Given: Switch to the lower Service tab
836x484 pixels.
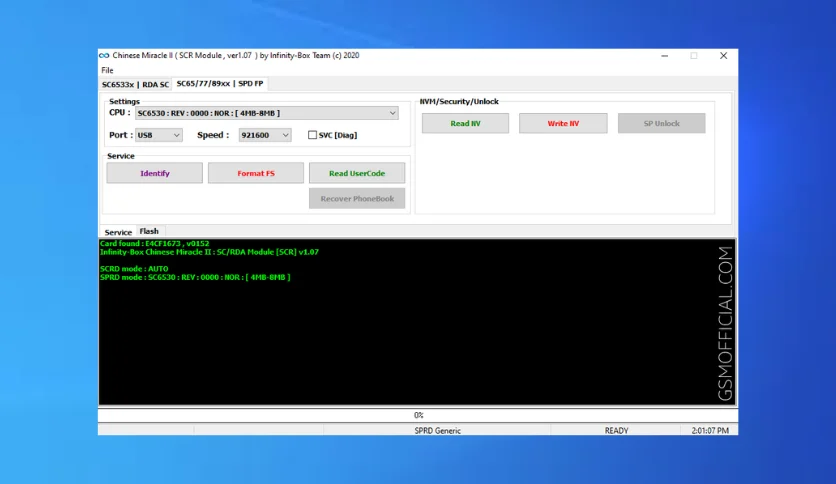Looking at the screenshot, I should click(118, 232).
